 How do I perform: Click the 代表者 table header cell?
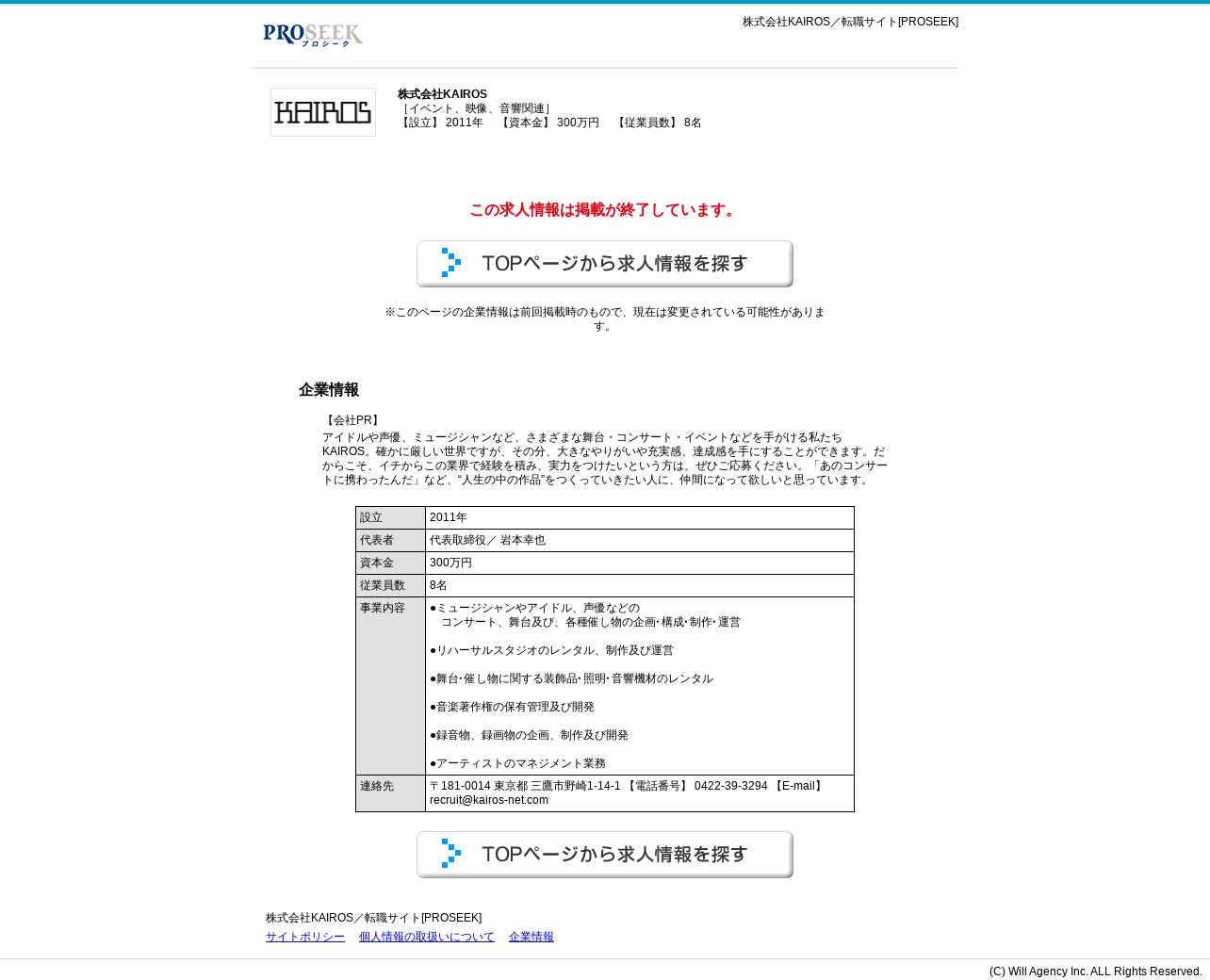[x=390, y=541]
